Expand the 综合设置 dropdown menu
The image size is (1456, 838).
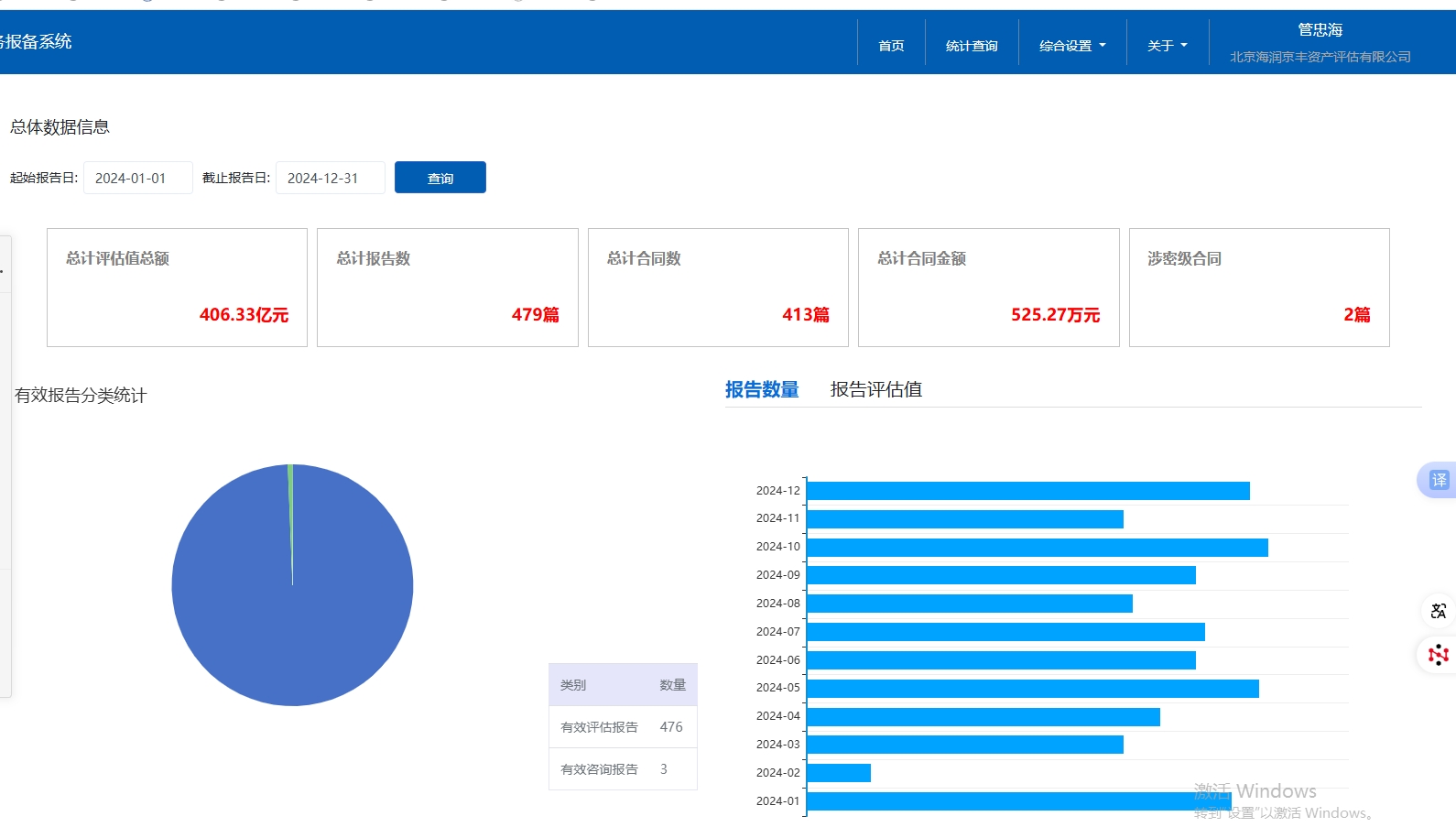click(1071, 46)
